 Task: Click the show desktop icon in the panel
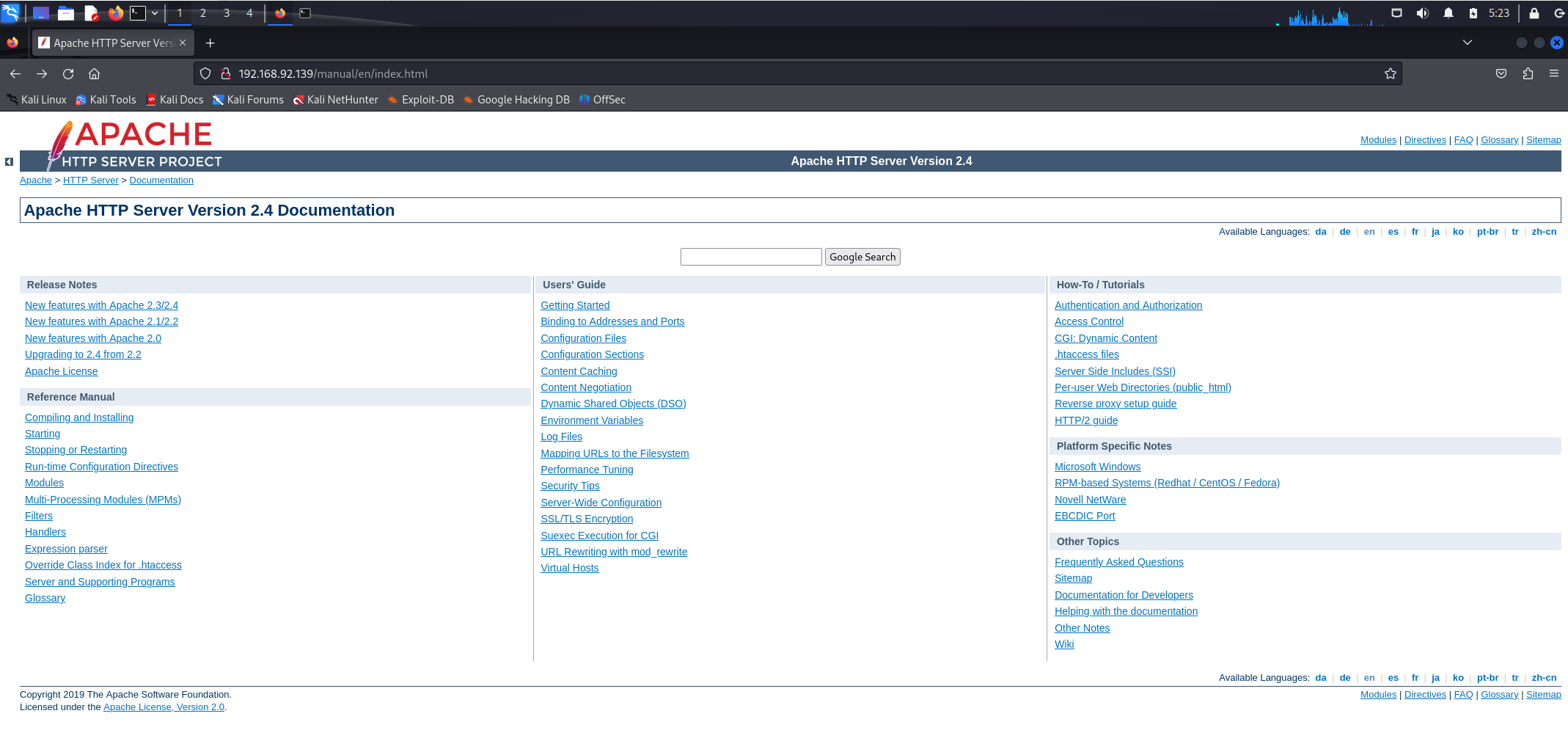(41, 13)
